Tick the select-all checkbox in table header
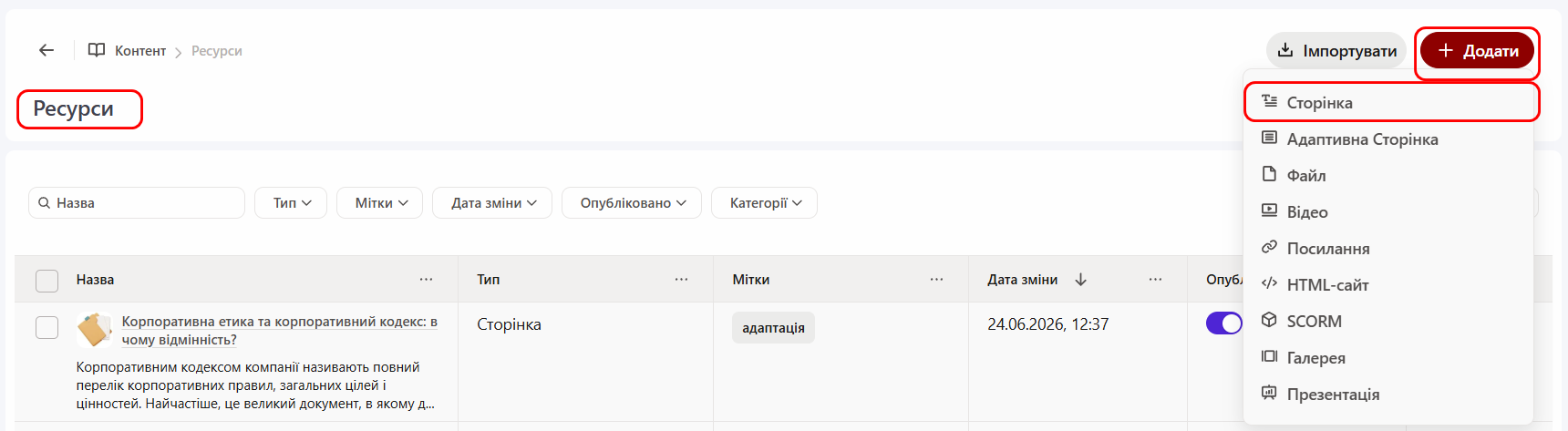The width and height of the screenshot is (1568, 431). [46, 281]
